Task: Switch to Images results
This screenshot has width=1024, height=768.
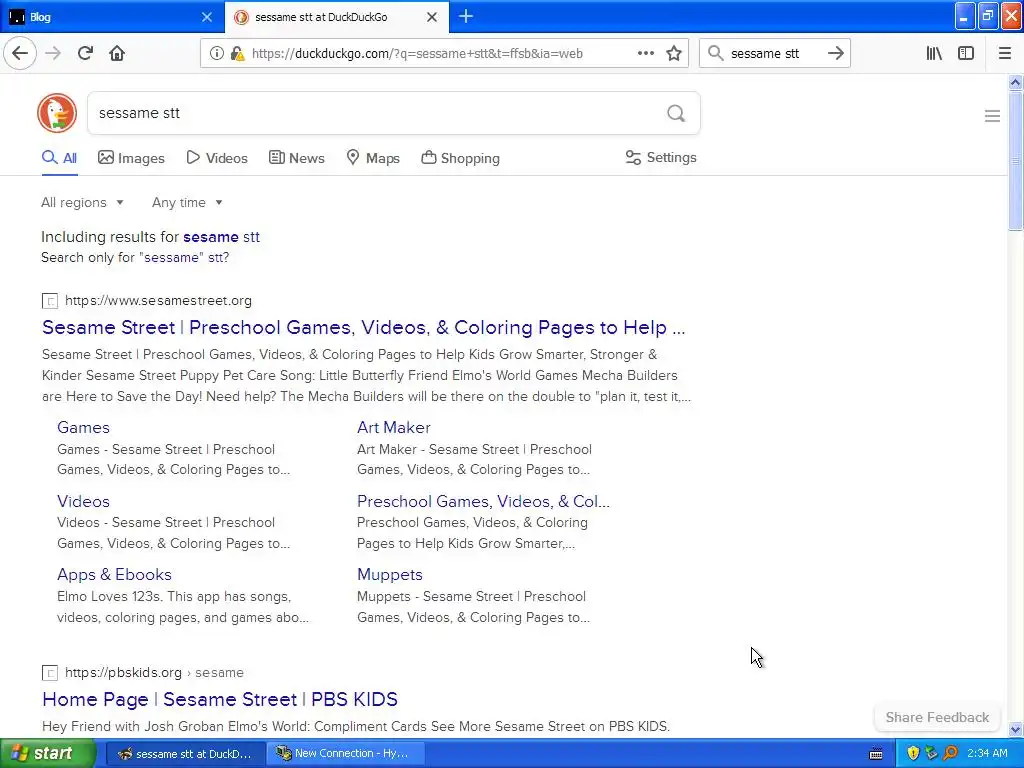Action: [131, 158]
